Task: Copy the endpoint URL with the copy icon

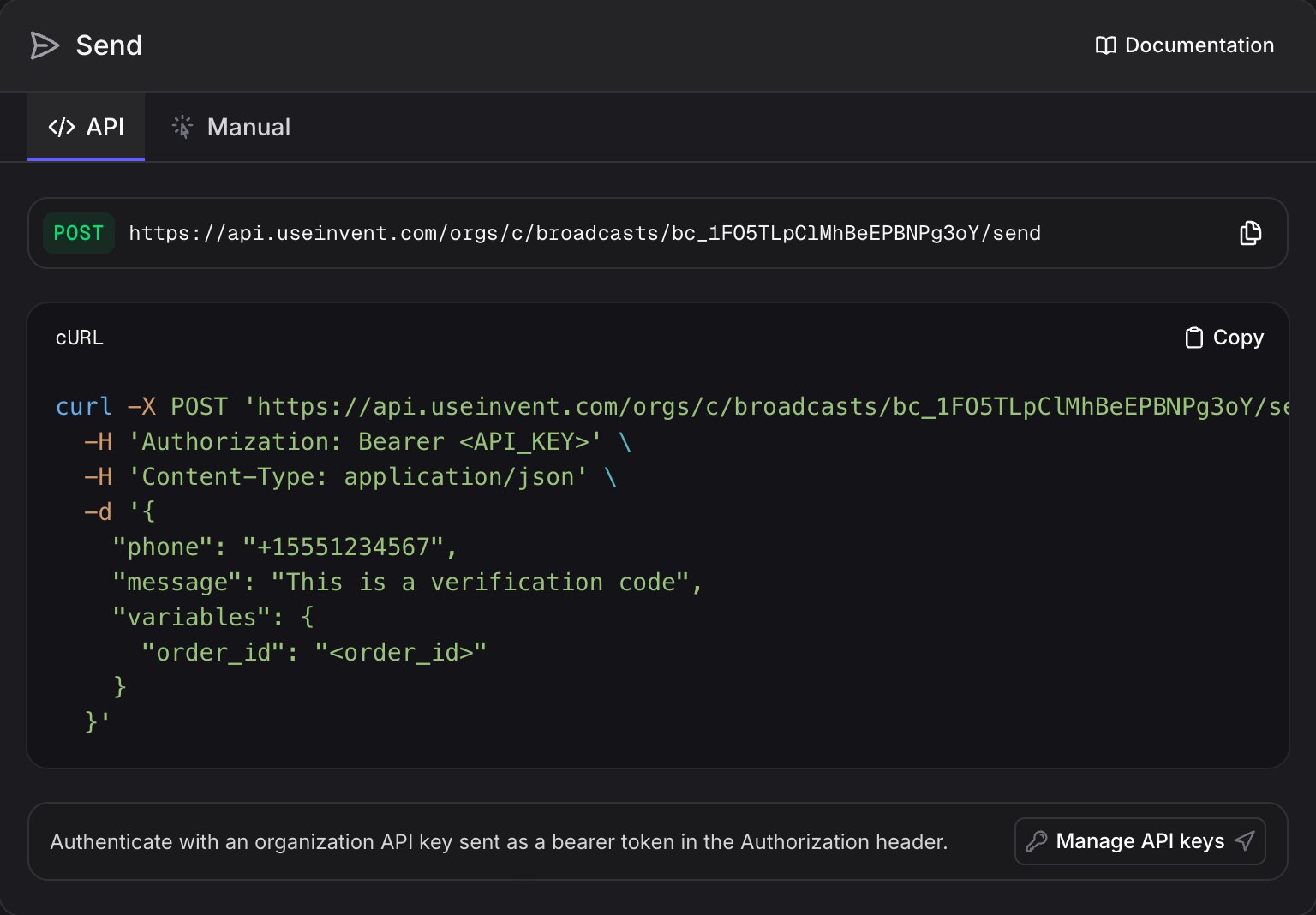Action: tap(1251, 233)
